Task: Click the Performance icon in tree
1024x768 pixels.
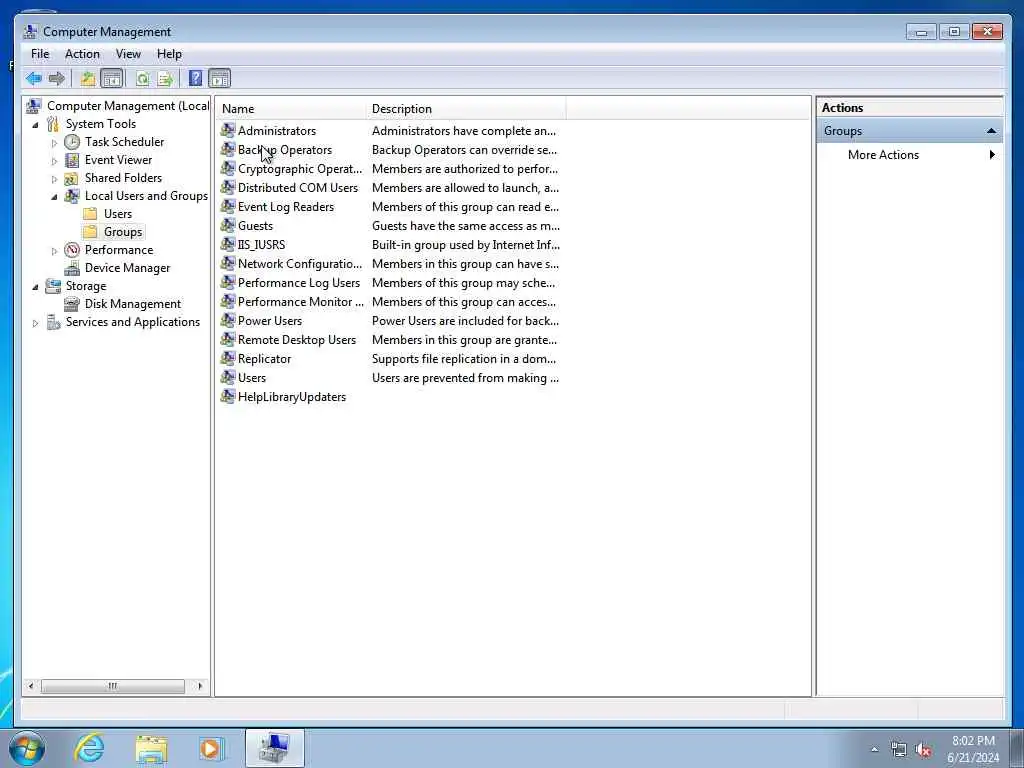Action: tap(72, 250)
